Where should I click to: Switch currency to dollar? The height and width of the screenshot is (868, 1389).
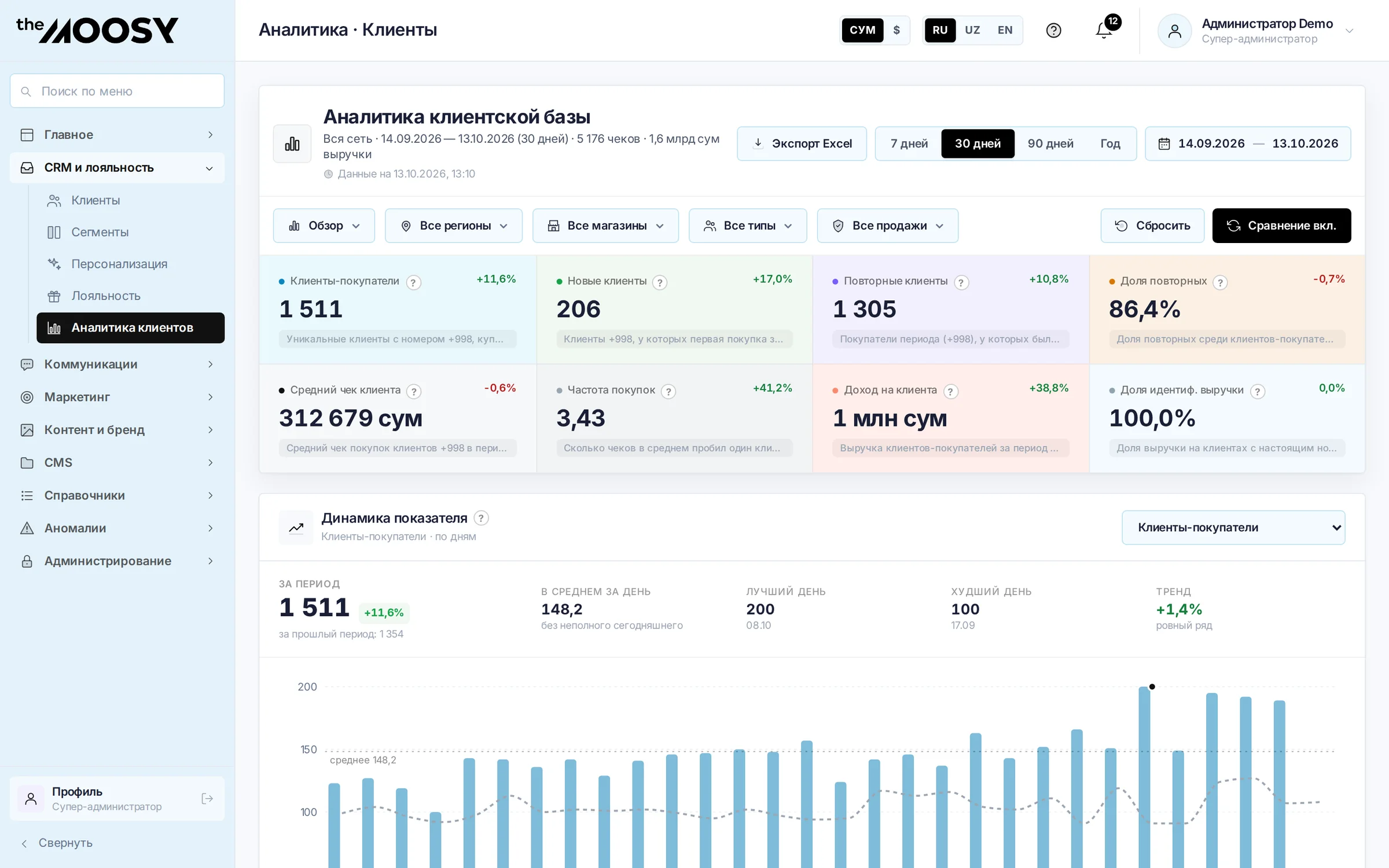coord(896,30)
